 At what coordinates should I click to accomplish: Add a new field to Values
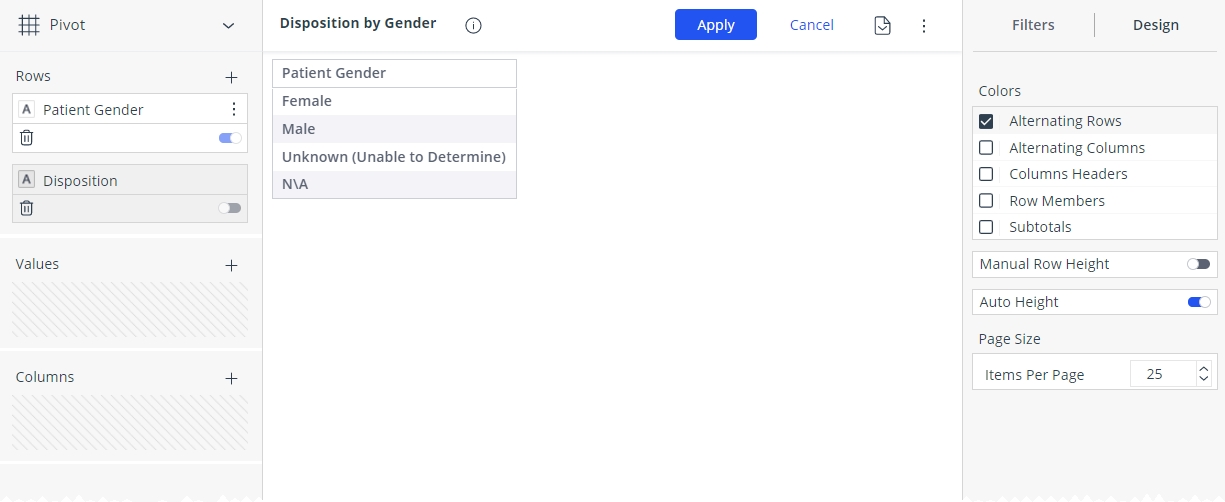pyautogui.click(x=231, y=265)
